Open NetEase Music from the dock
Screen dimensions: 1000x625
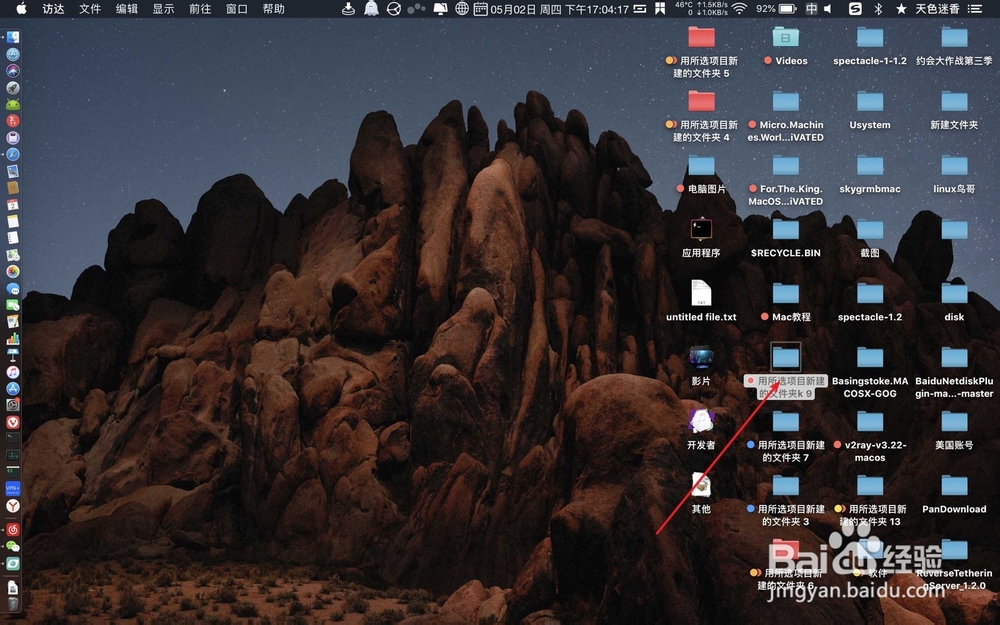pyautogui.click(x=13, y=530)
